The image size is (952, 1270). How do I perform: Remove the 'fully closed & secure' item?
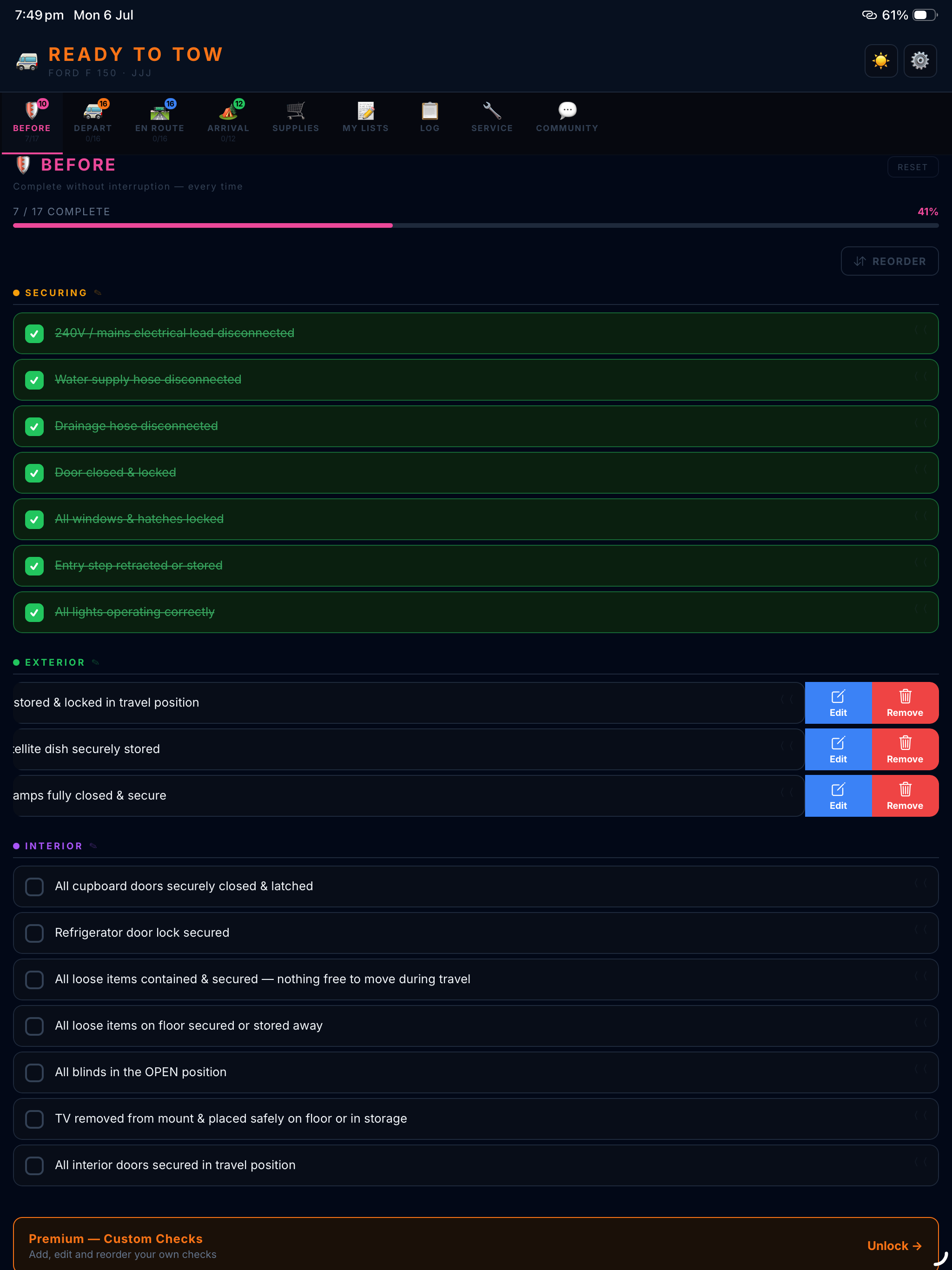coord(905,796)
